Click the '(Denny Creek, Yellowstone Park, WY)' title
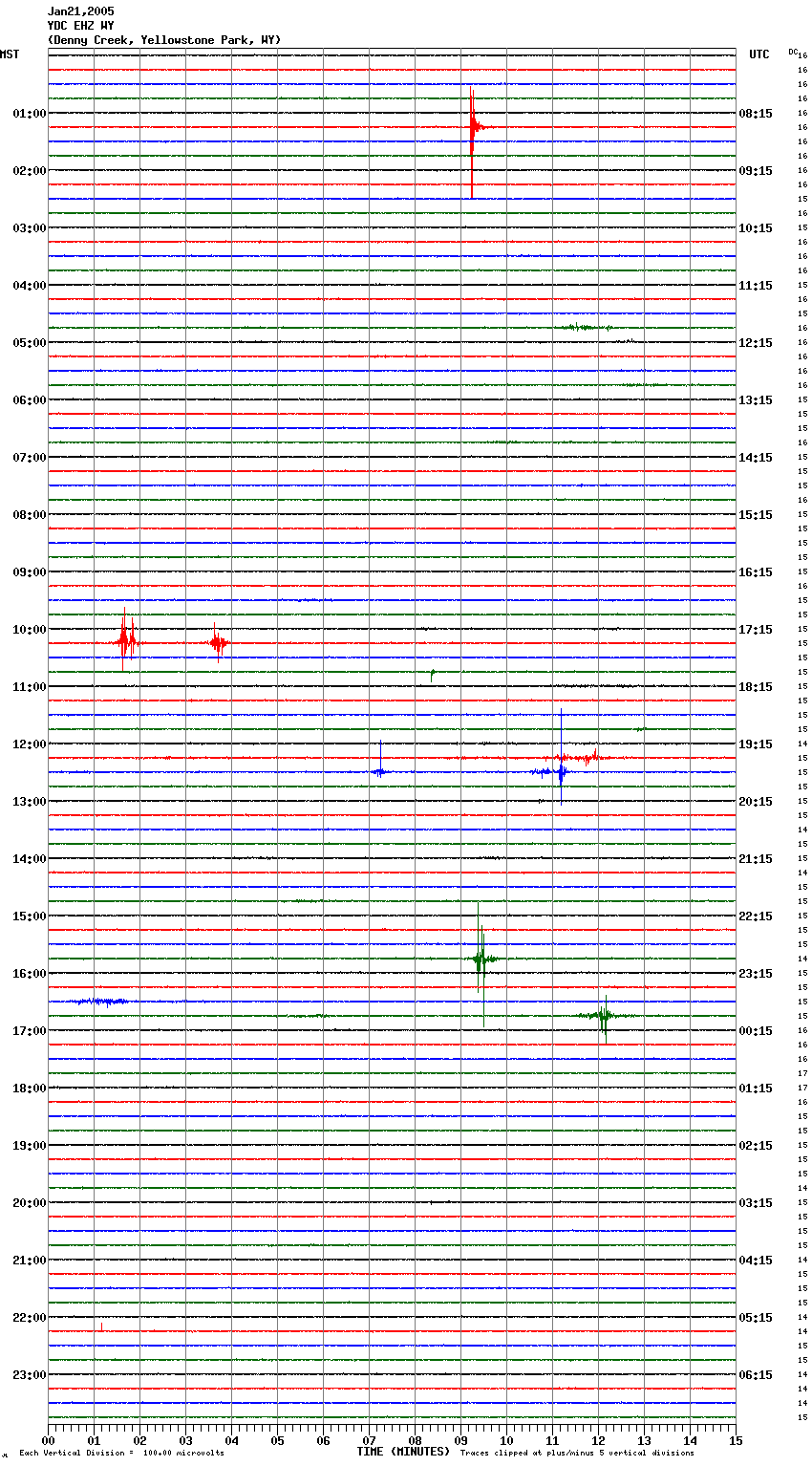Screen dimensions: 812x1466 pyautogui.click(x=163, y=40)
